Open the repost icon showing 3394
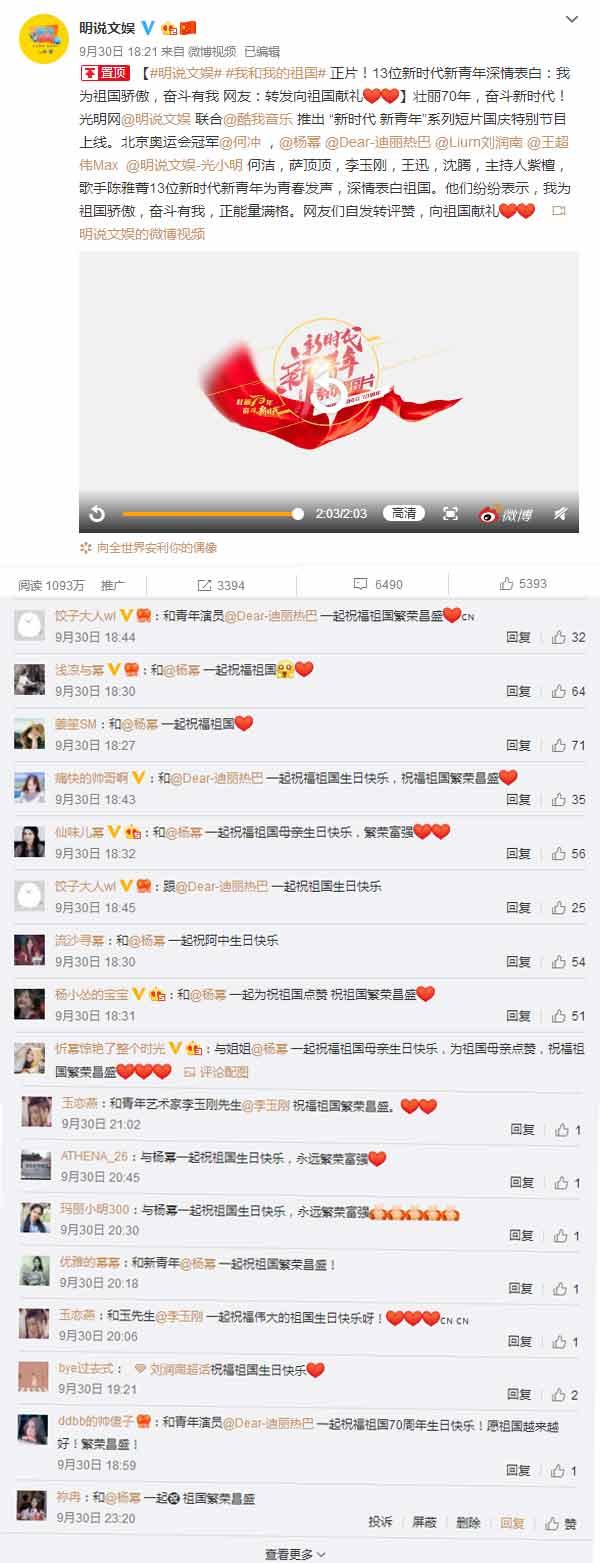Image resolution: width=600 pixels, height=1563 pixels. pos(221,585)
